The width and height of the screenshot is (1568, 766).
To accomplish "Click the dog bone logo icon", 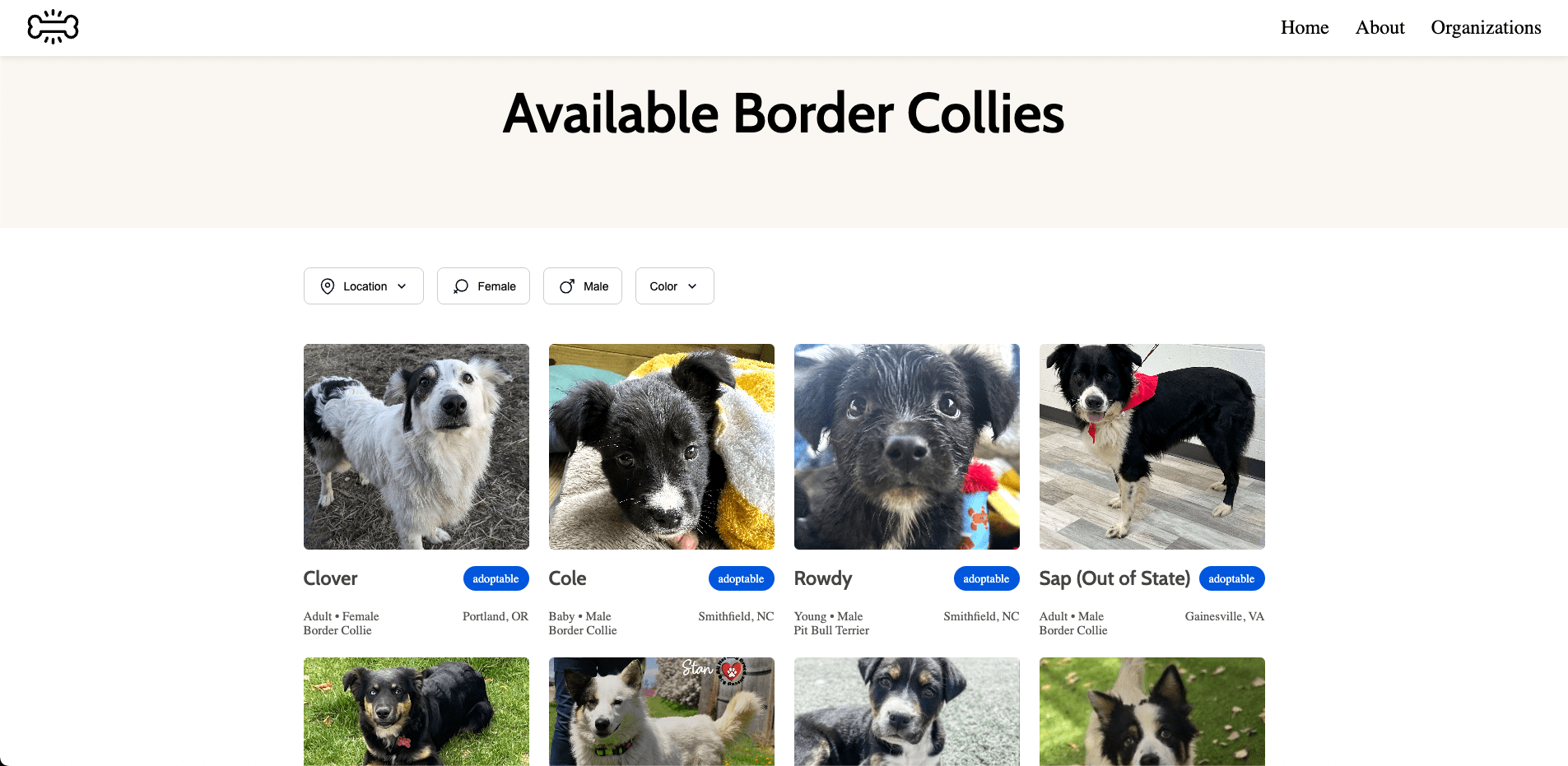I will tap(53, 27).
